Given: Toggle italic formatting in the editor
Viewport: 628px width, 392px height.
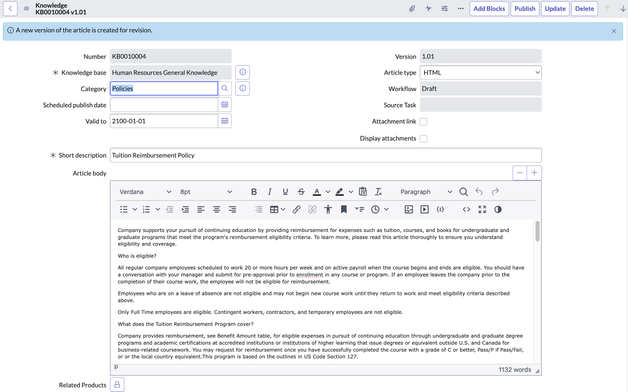Looking at the screenshot, I should (270, 192).
